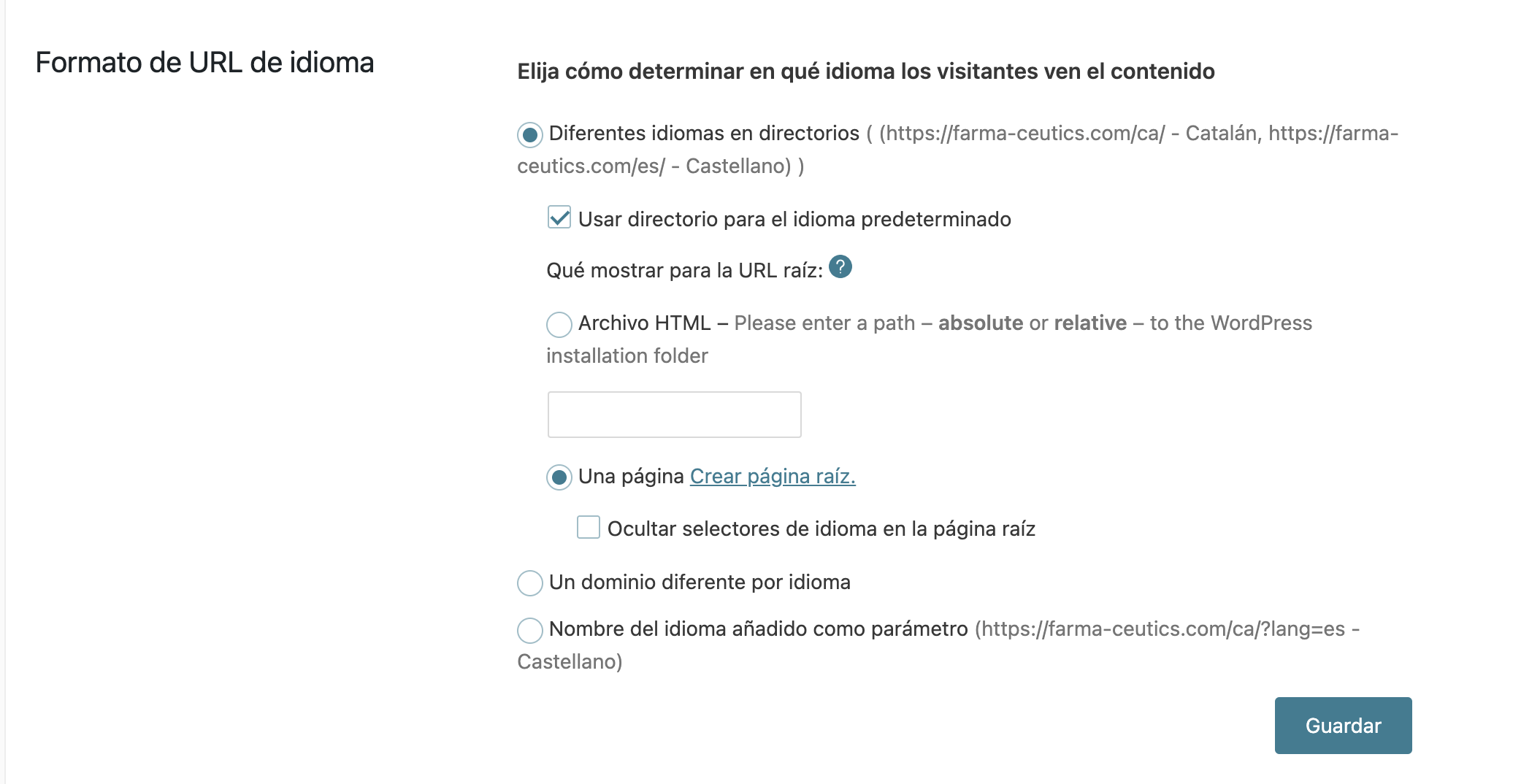The height and width of the screenshot is (784, 1513).
Task: Click the Formato de URL de idioma heading
Action: click(204, 63)
